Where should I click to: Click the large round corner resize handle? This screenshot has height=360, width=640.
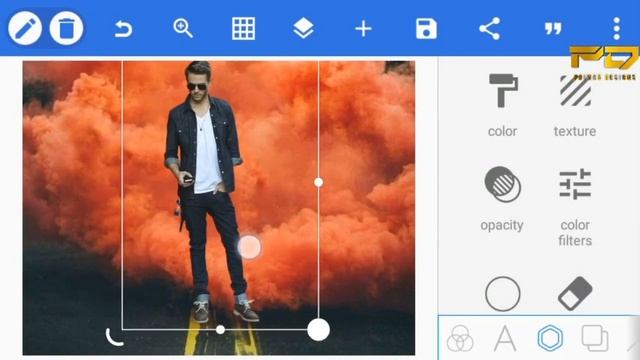[318, 329]
